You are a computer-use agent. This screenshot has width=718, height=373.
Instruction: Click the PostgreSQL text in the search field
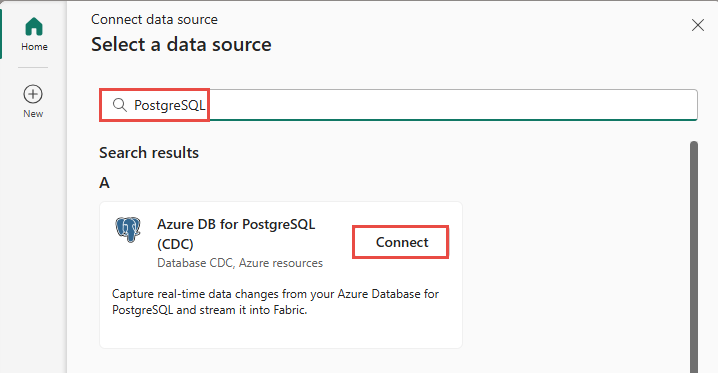coord(169,106)
